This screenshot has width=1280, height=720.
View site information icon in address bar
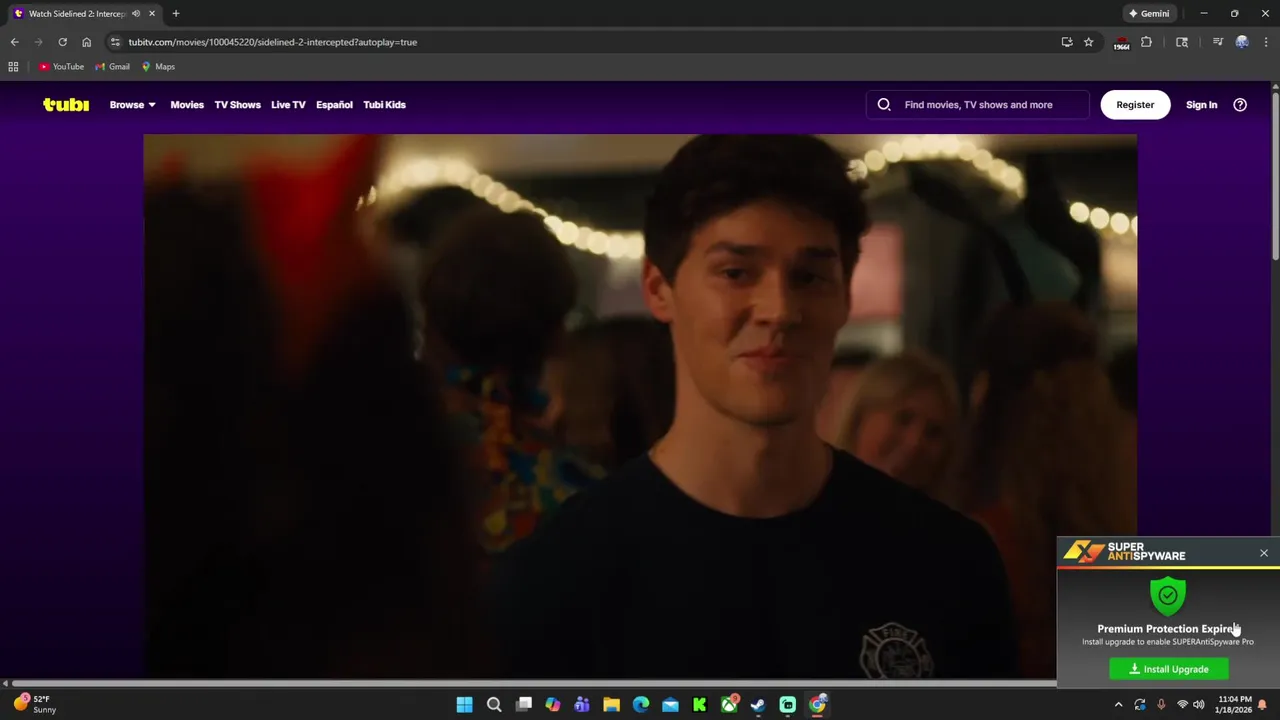click(x=115, y=42)
